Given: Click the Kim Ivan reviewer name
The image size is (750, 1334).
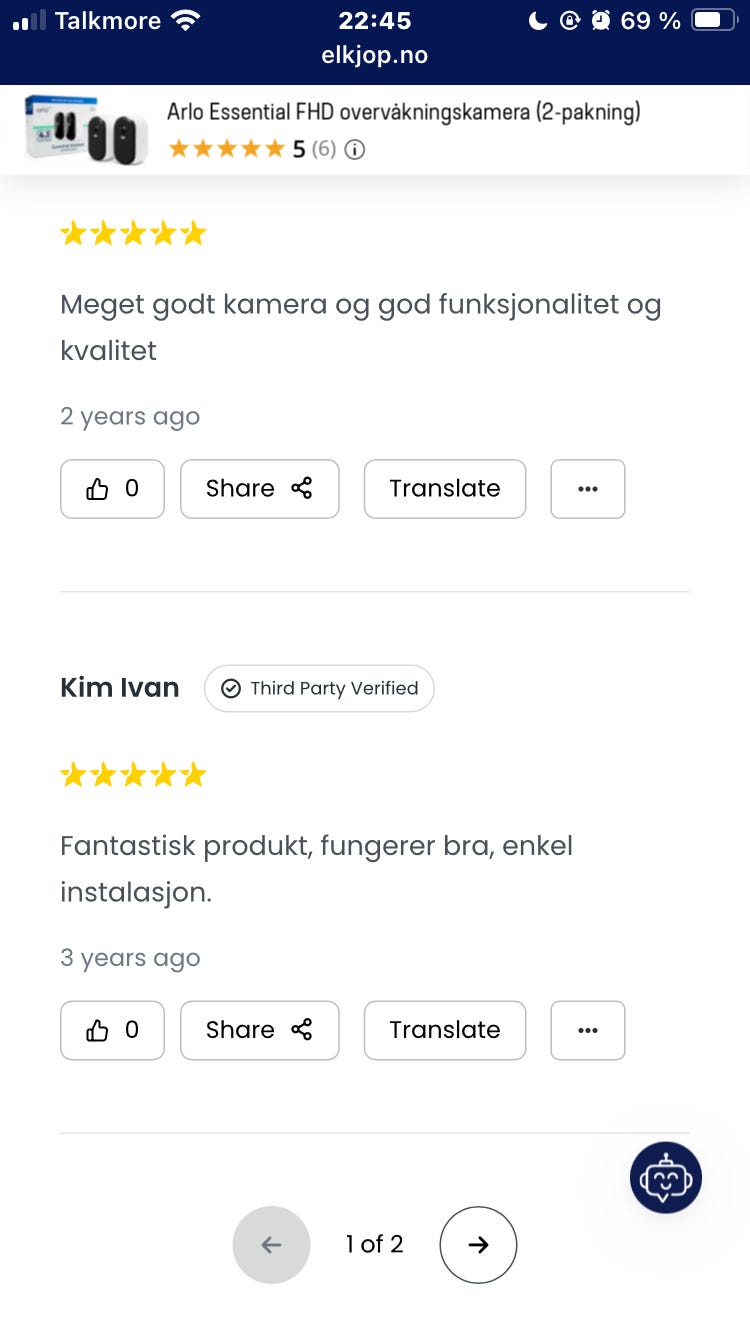Looking at the screenshot, I should (x=120, y=688).
